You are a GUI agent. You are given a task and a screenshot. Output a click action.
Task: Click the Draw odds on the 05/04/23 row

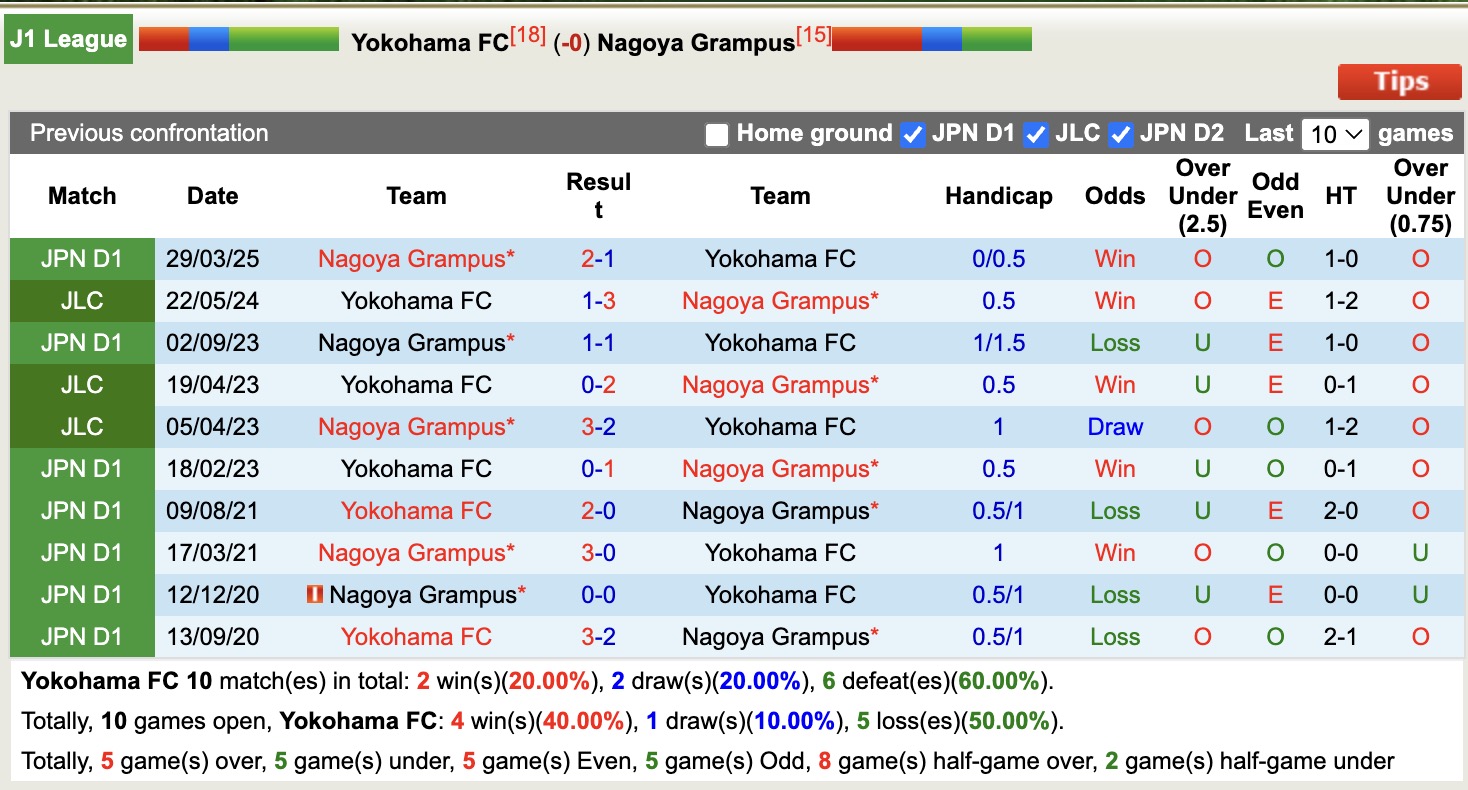(1114, 426)
